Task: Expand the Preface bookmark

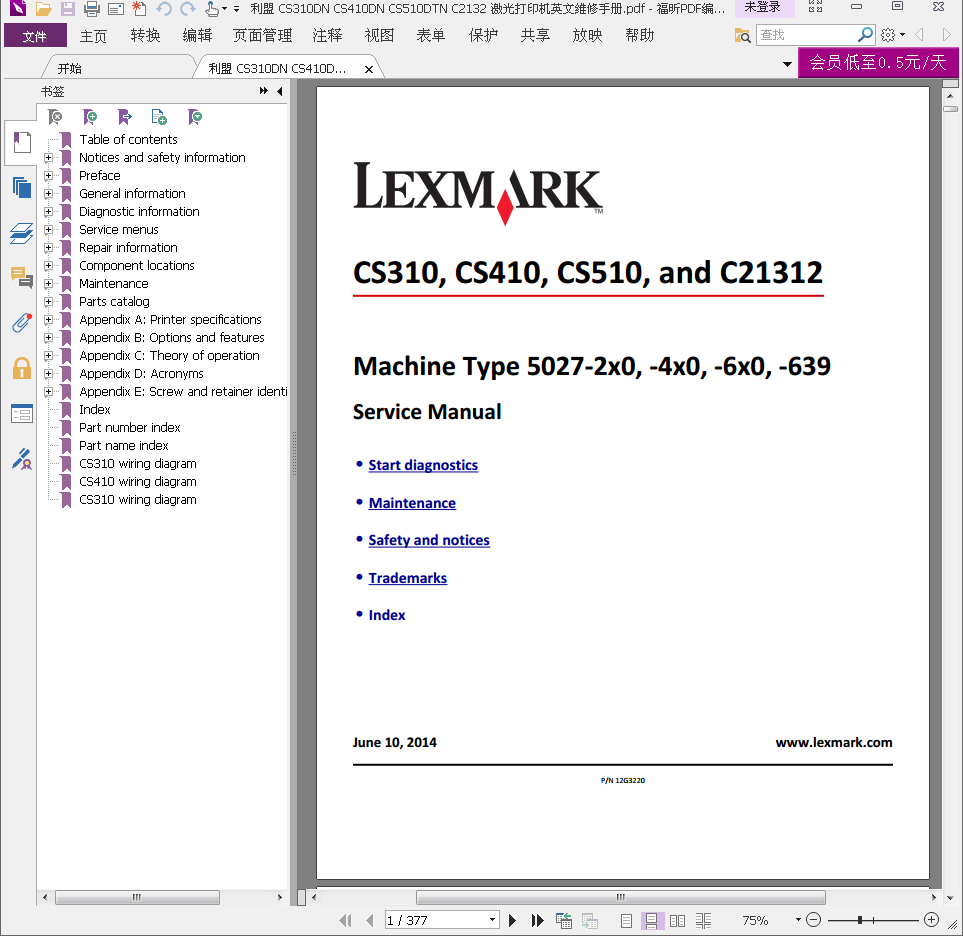Action: click(x=49, y=176)
